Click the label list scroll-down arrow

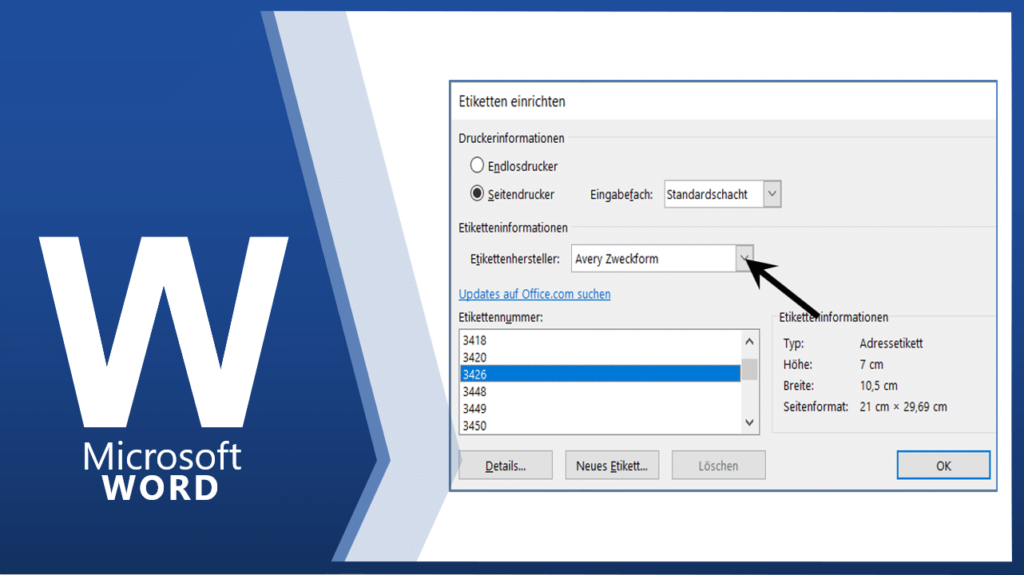coord(750,423)
